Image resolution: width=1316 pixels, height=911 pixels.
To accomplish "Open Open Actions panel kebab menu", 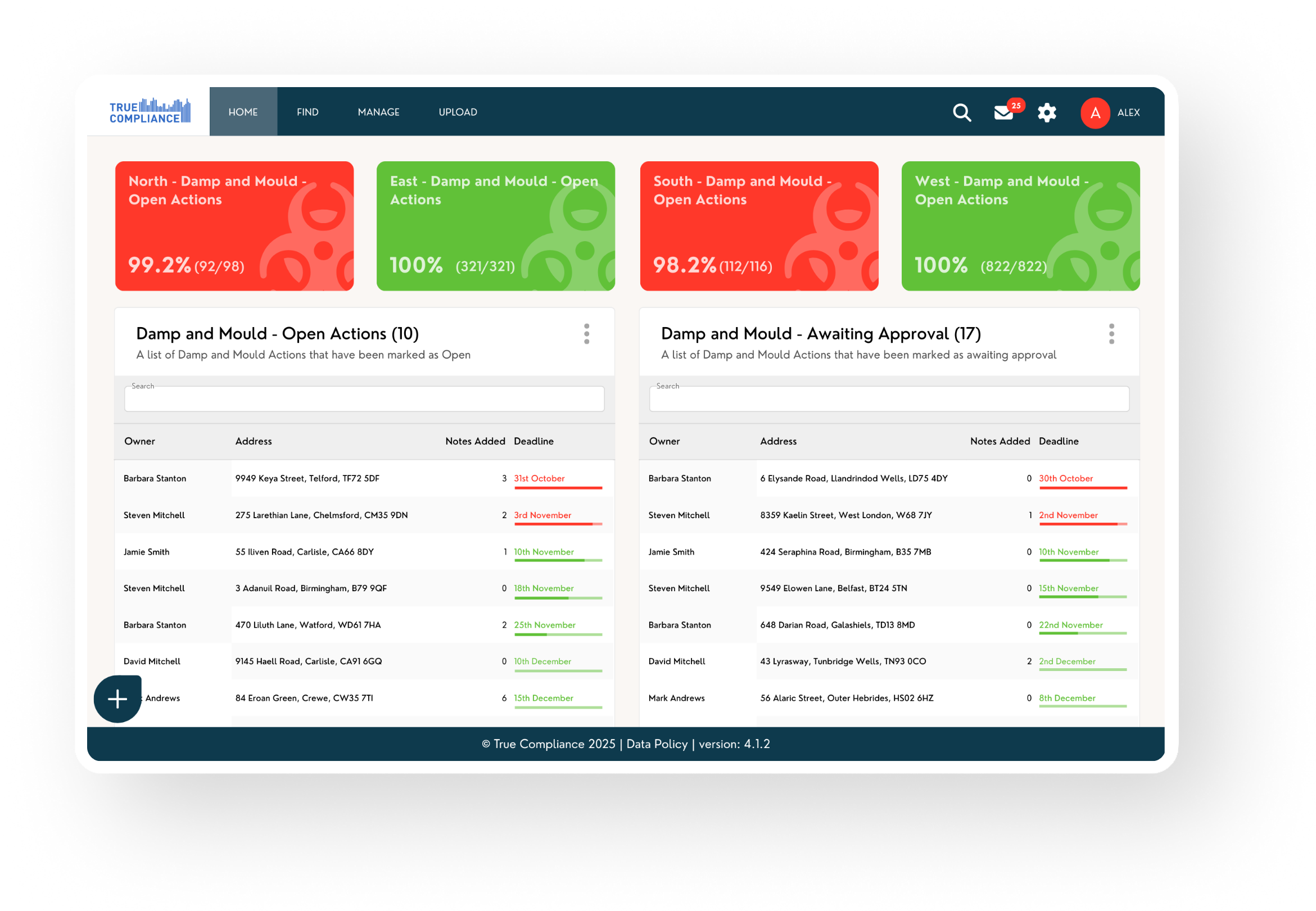I will coord(586,334).
